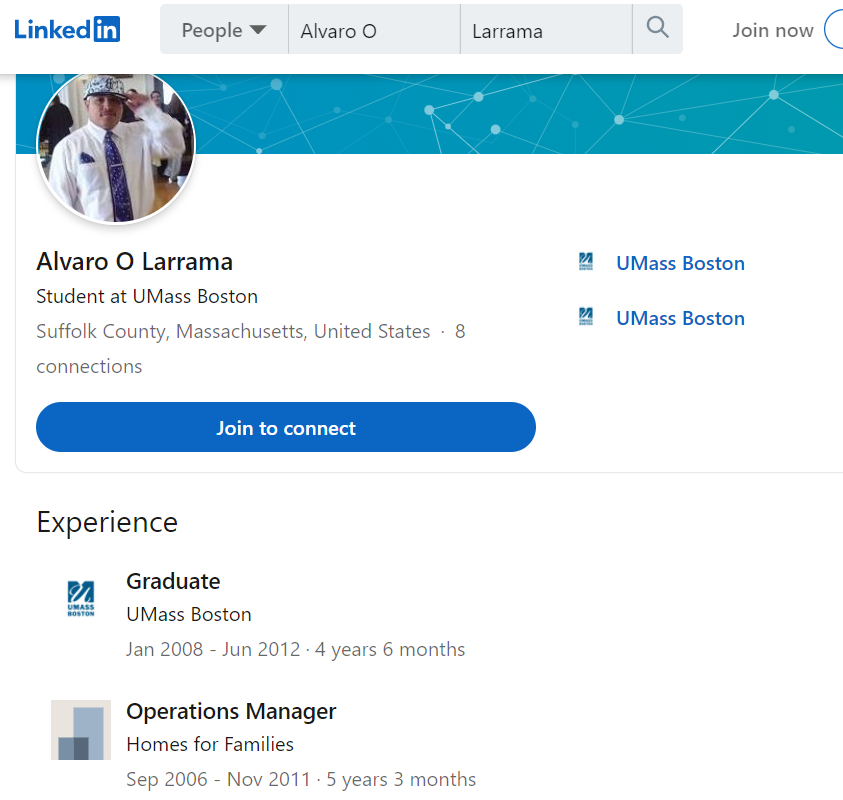Select the Alvaro O Larrama profile name

point(134,262)
